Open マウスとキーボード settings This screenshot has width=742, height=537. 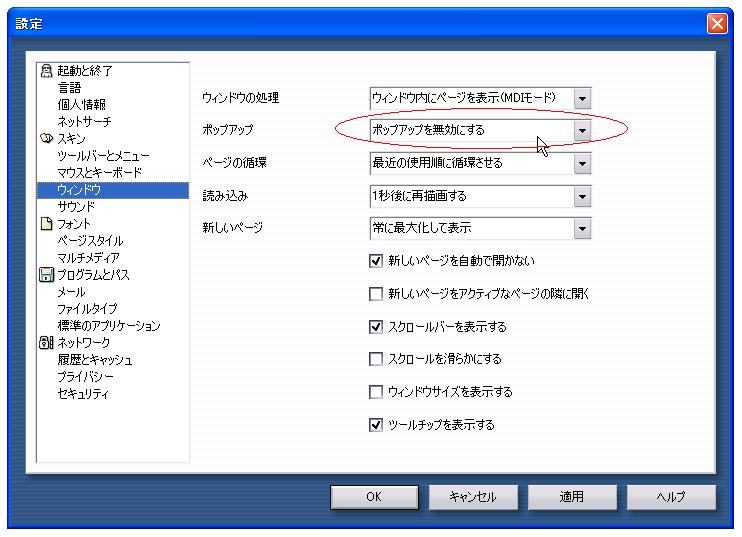[x=99, y=173]
